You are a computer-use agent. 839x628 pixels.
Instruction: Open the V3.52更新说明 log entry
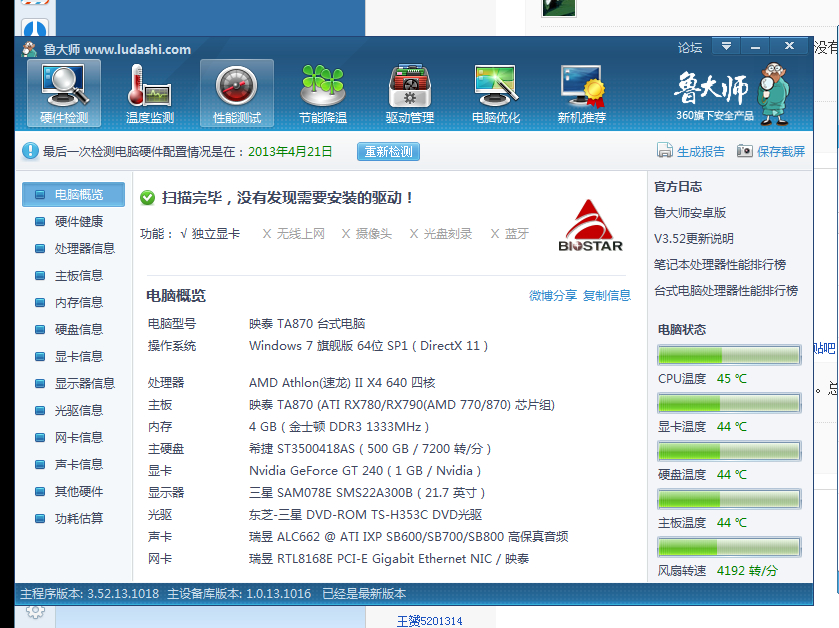click(x=693, y=239)
